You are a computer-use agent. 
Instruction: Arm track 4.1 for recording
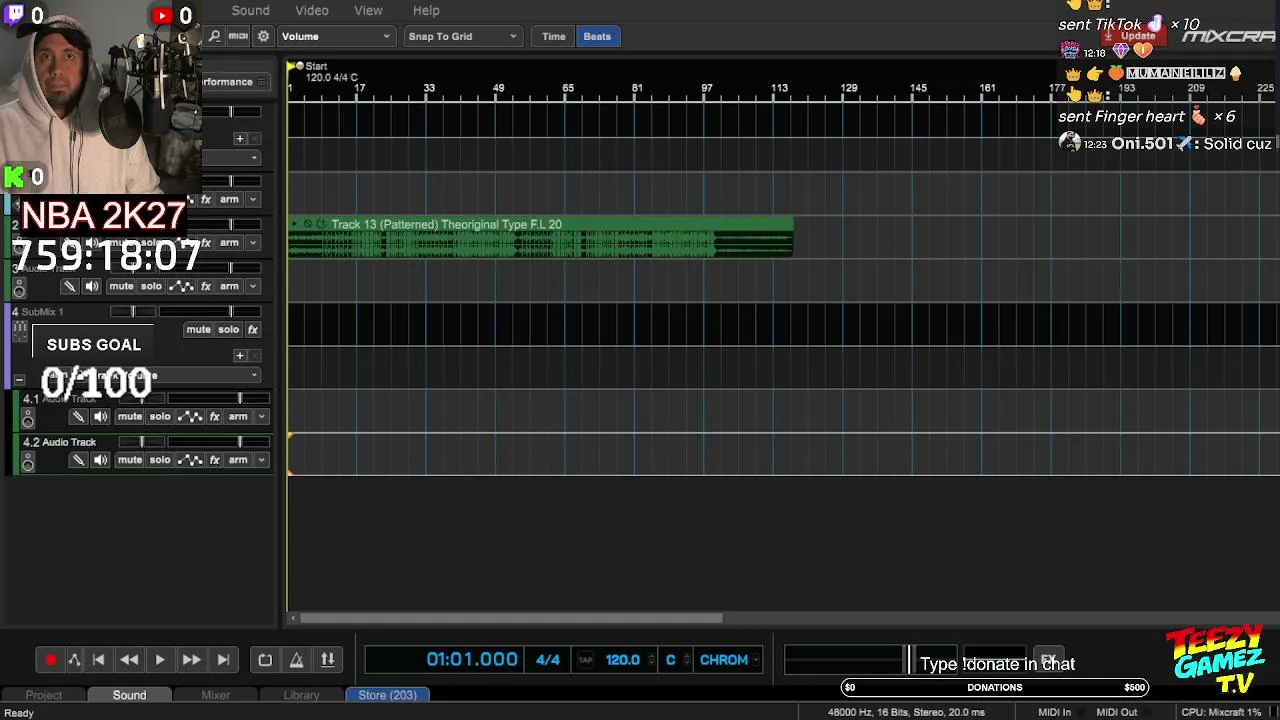click(238, 417)
